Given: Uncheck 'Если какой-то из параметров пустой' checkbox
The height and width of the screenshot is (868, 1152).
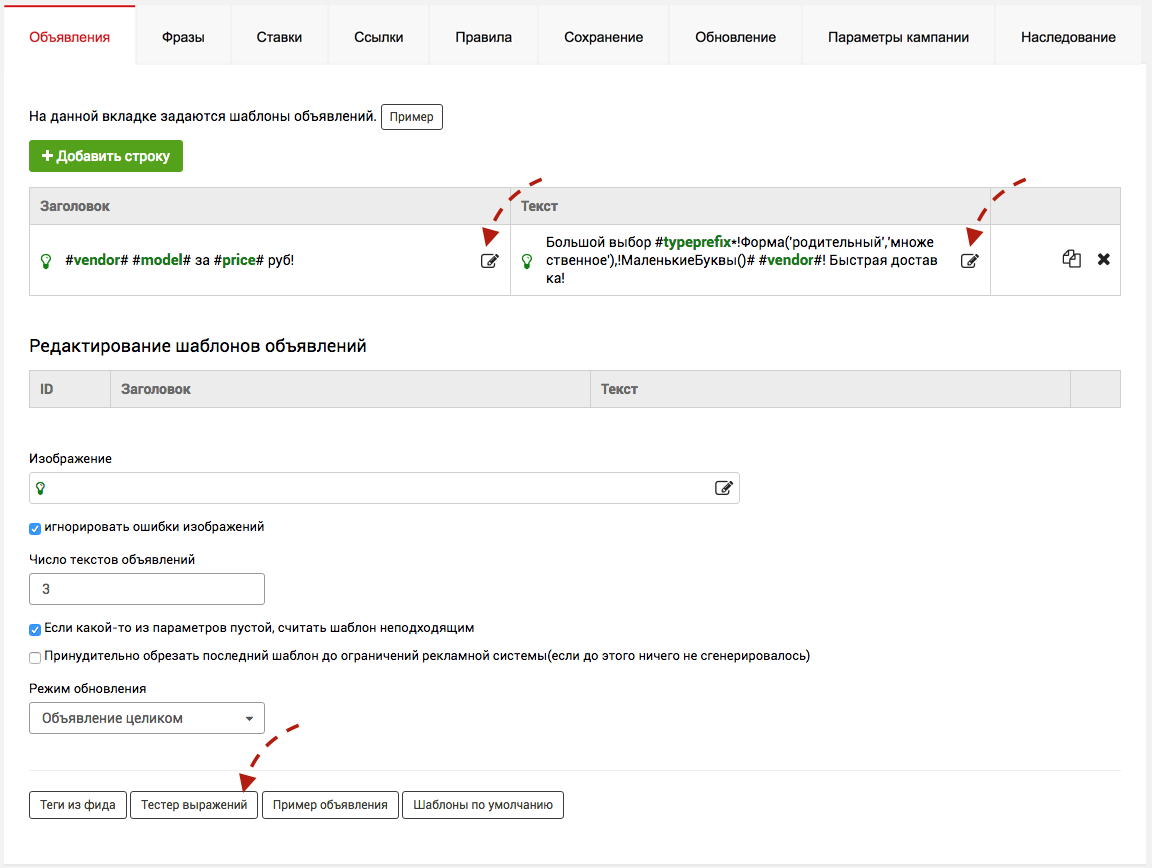Looking at the screenshot, I should pyautogui.click(x=35, y=630).
